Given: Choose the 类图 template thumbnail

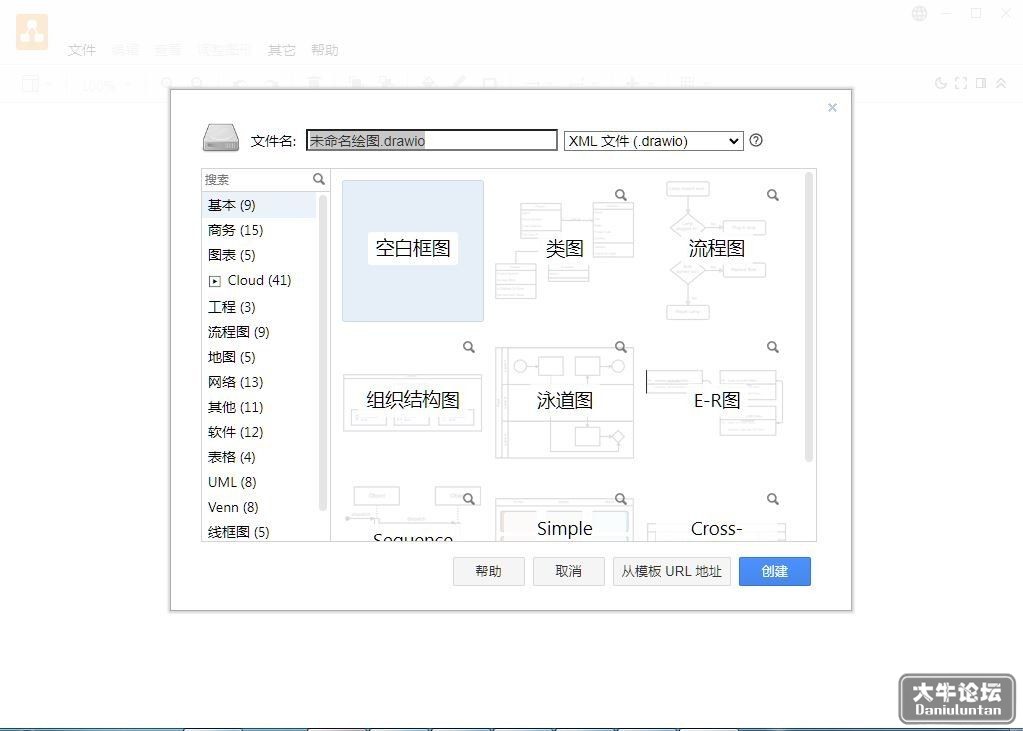Looking at the screenshot, I should pyautogui.click(x=564, y=251).
